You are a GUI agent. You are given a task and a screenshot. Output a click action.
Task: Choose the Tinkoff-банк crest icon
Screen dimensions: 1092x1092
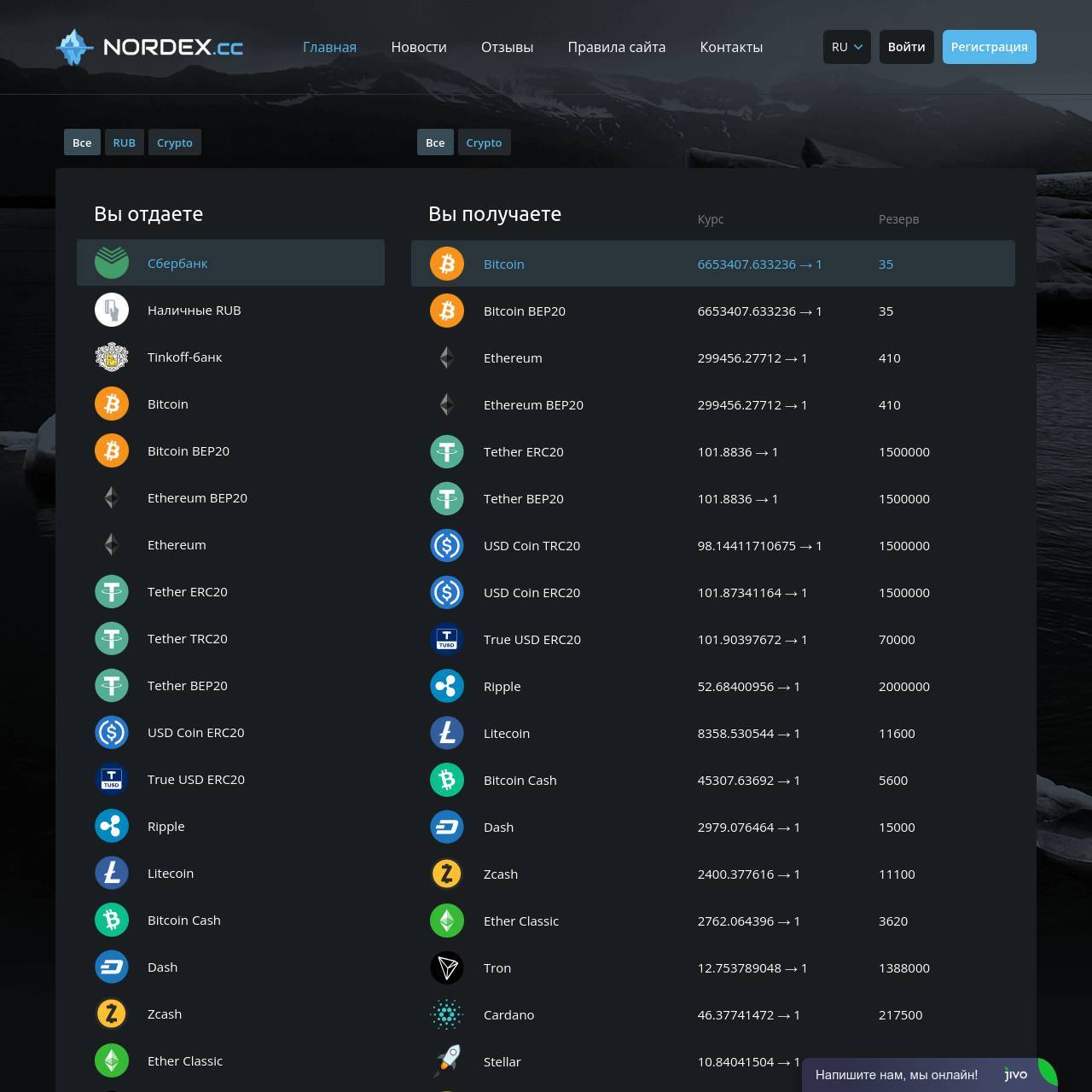pos(112,357)
